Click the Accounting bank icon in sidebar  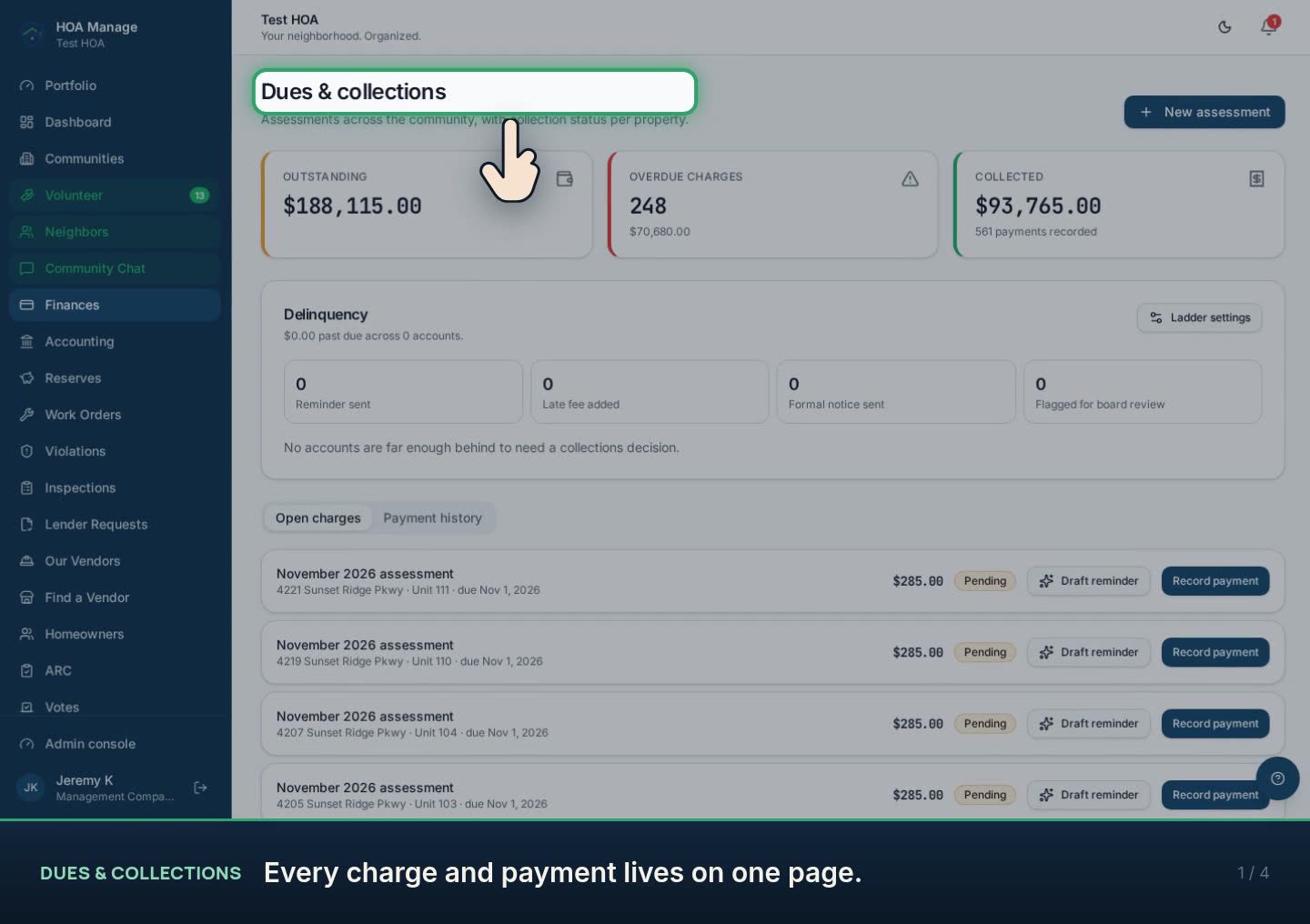pyautogui.click(x=26, y=341)
